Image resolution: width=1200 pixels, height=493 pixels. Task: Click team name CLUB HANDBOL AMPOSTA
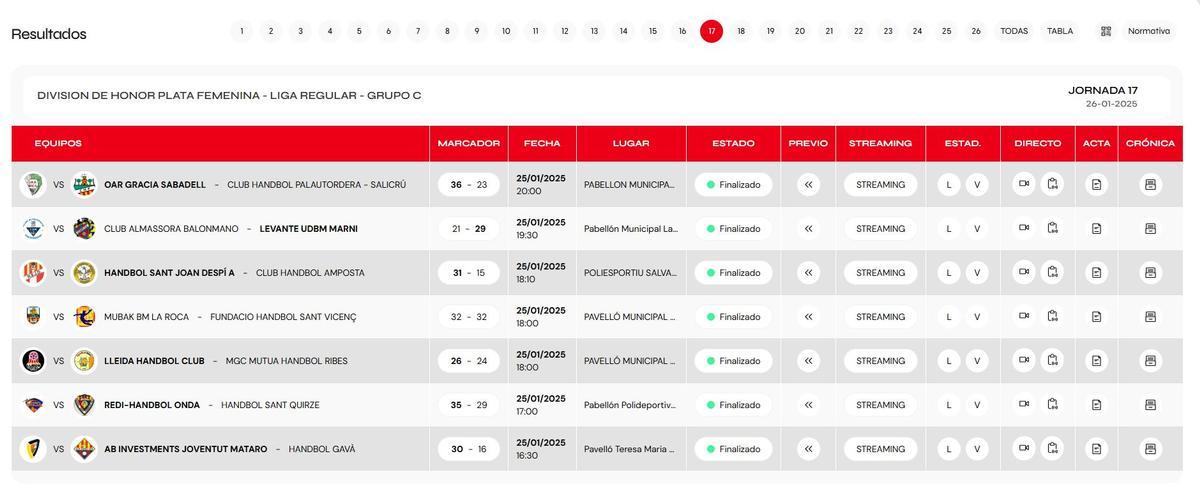pyautogui.click(x=310, y=273)
